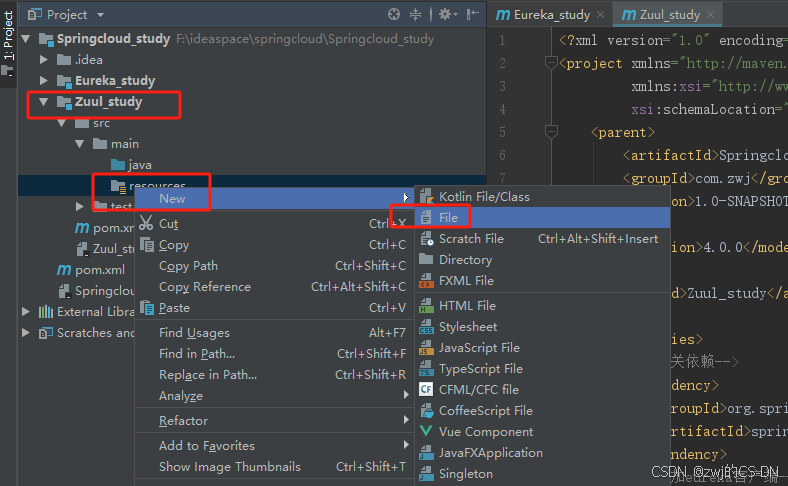Viewport: 788px width, 486px height.
Task: Expand Scratches and Consoles node arrow
Action: pos(26,333)
